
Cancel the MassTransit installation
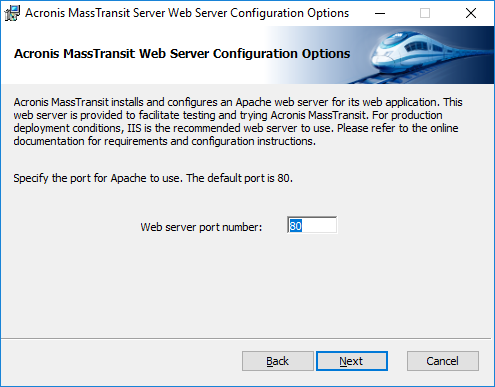click(443, 361)
